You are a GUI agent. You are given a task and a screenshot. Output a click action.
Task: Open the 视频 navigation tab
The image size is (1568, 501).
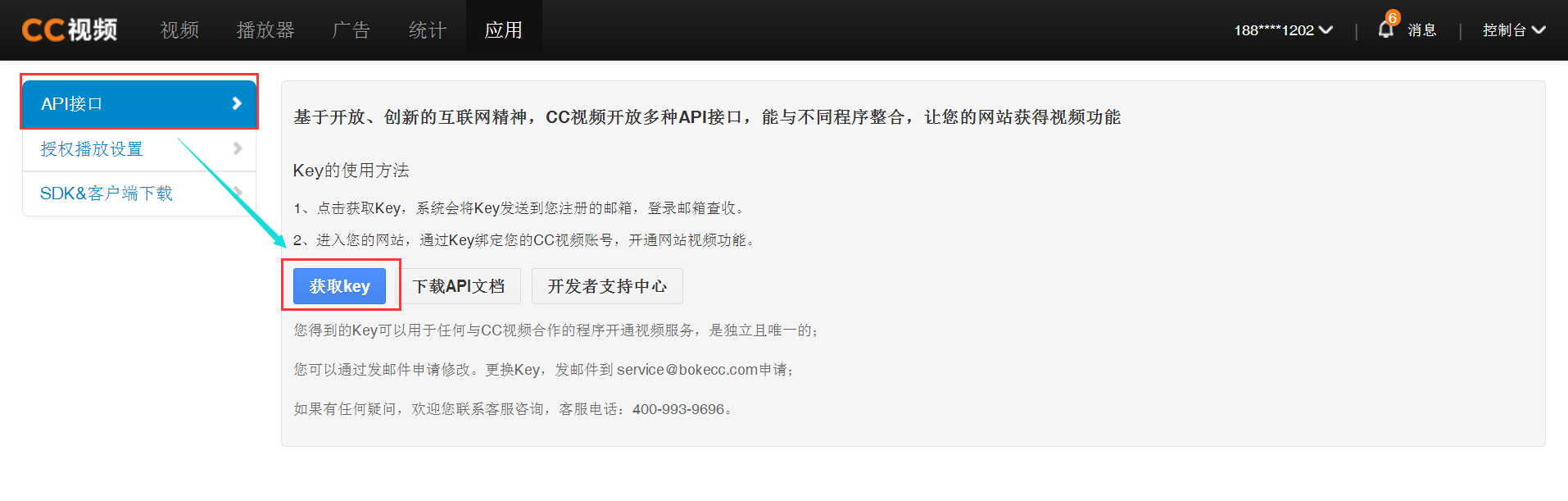(x=179, y=30)
